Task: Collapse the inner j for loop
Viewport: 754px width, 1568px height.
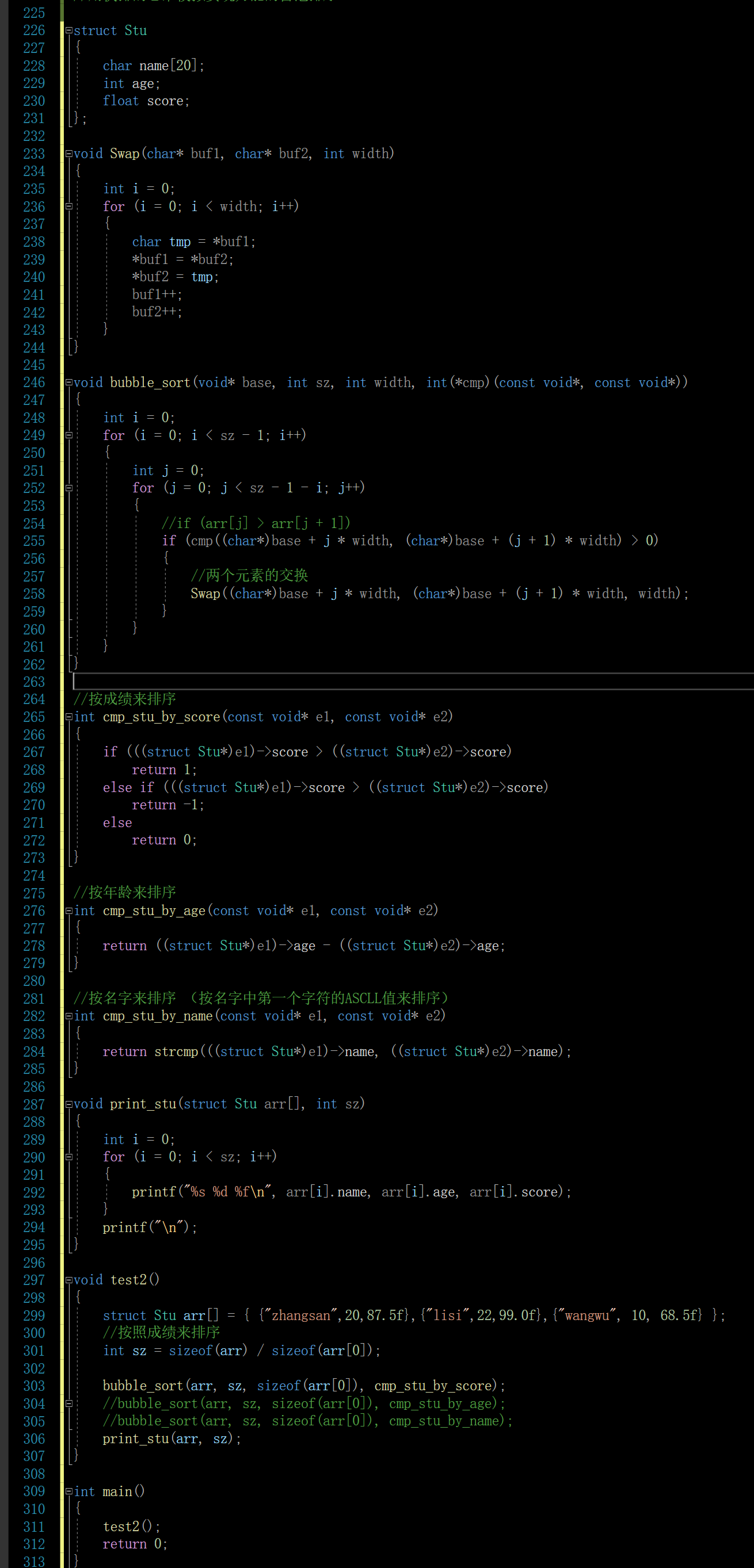Action: point(69,488)
